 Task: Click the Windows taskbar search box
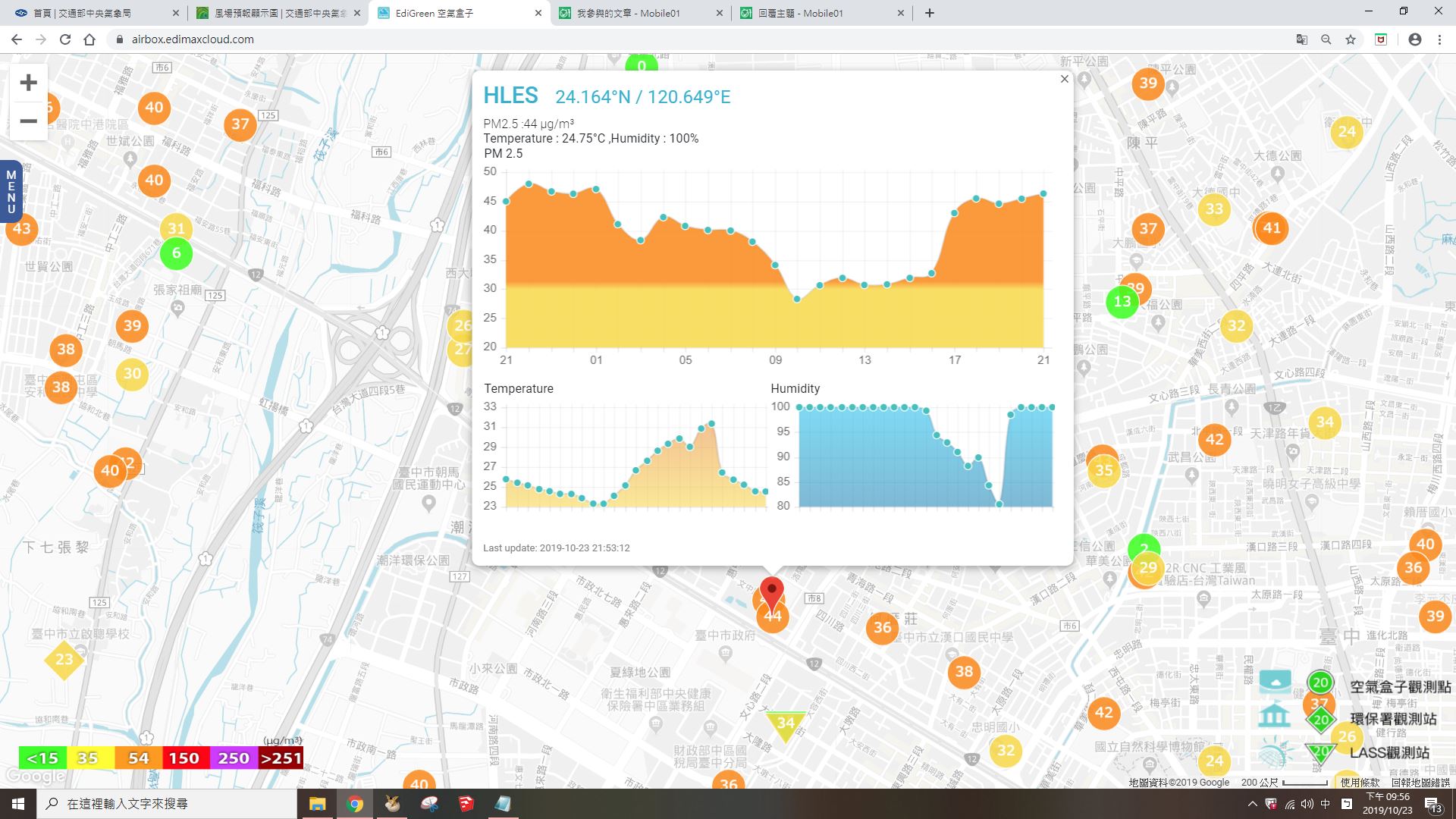click(167, 804)
